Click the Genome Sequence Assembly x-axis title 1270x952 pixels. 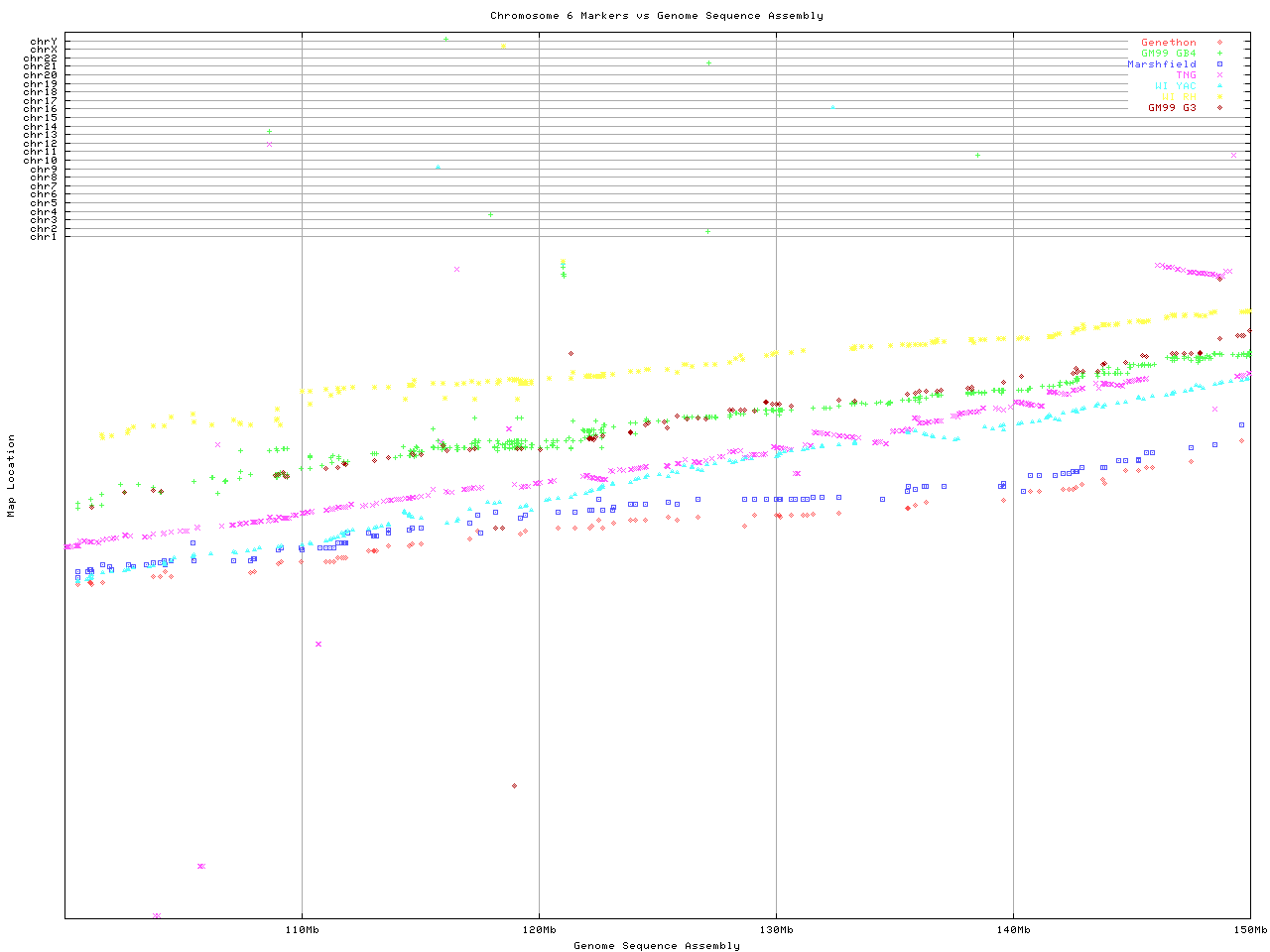[x=656, y=945]
